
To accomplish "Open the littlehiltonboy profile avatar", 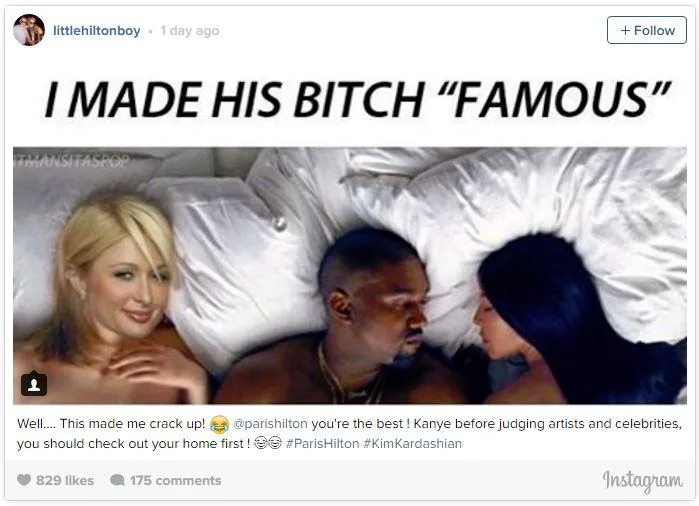I will click(29, 30).
